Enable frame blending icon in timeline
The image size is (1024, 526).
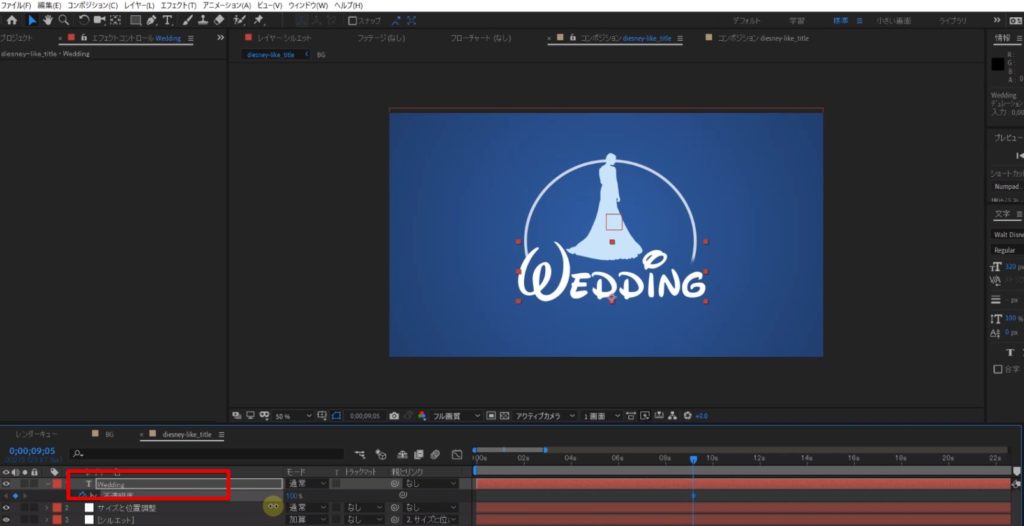[418, 455]
